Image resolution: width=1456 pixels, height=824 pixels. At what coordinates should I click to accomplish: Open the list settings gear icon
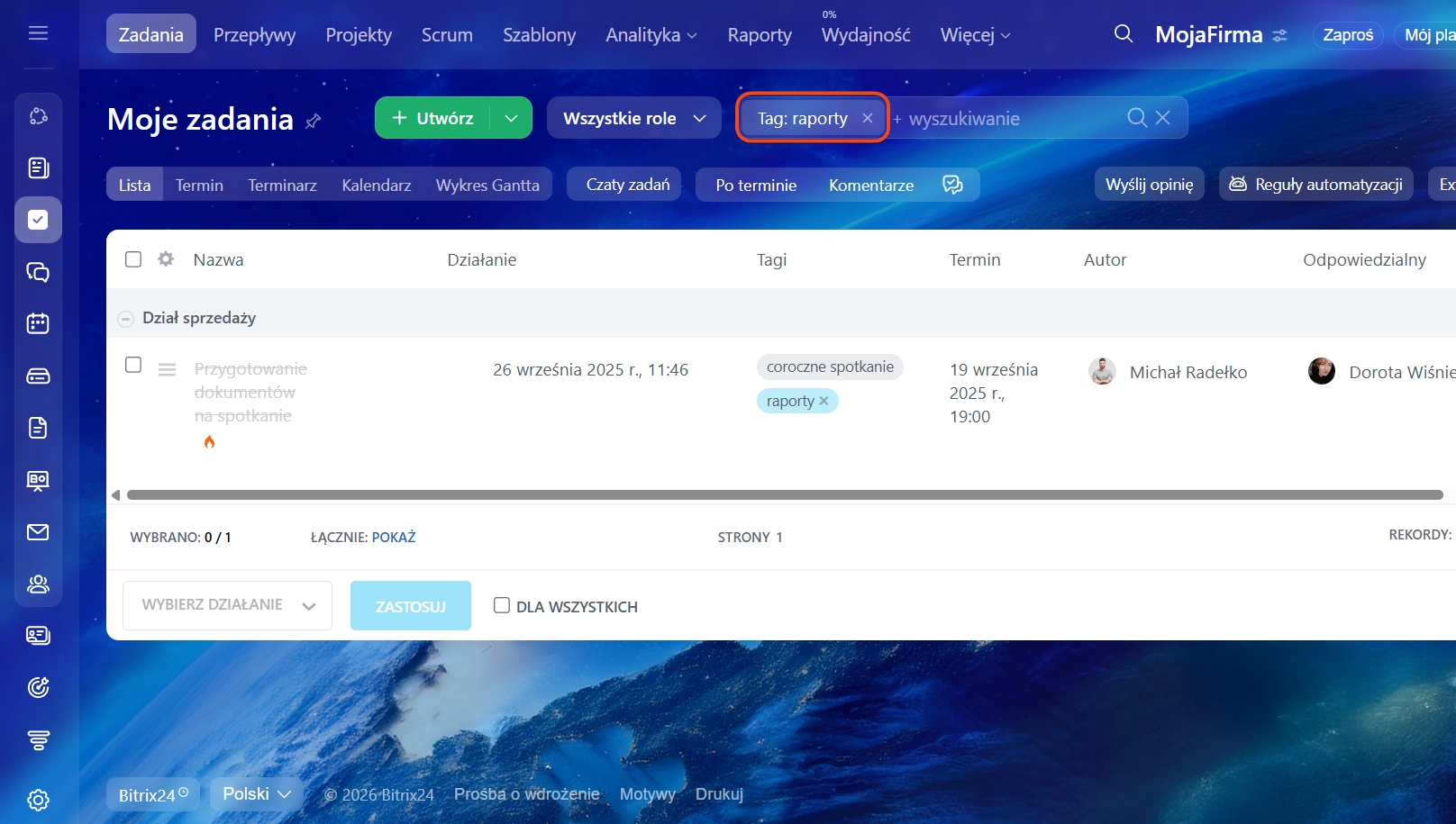click(x=166, y=259)
